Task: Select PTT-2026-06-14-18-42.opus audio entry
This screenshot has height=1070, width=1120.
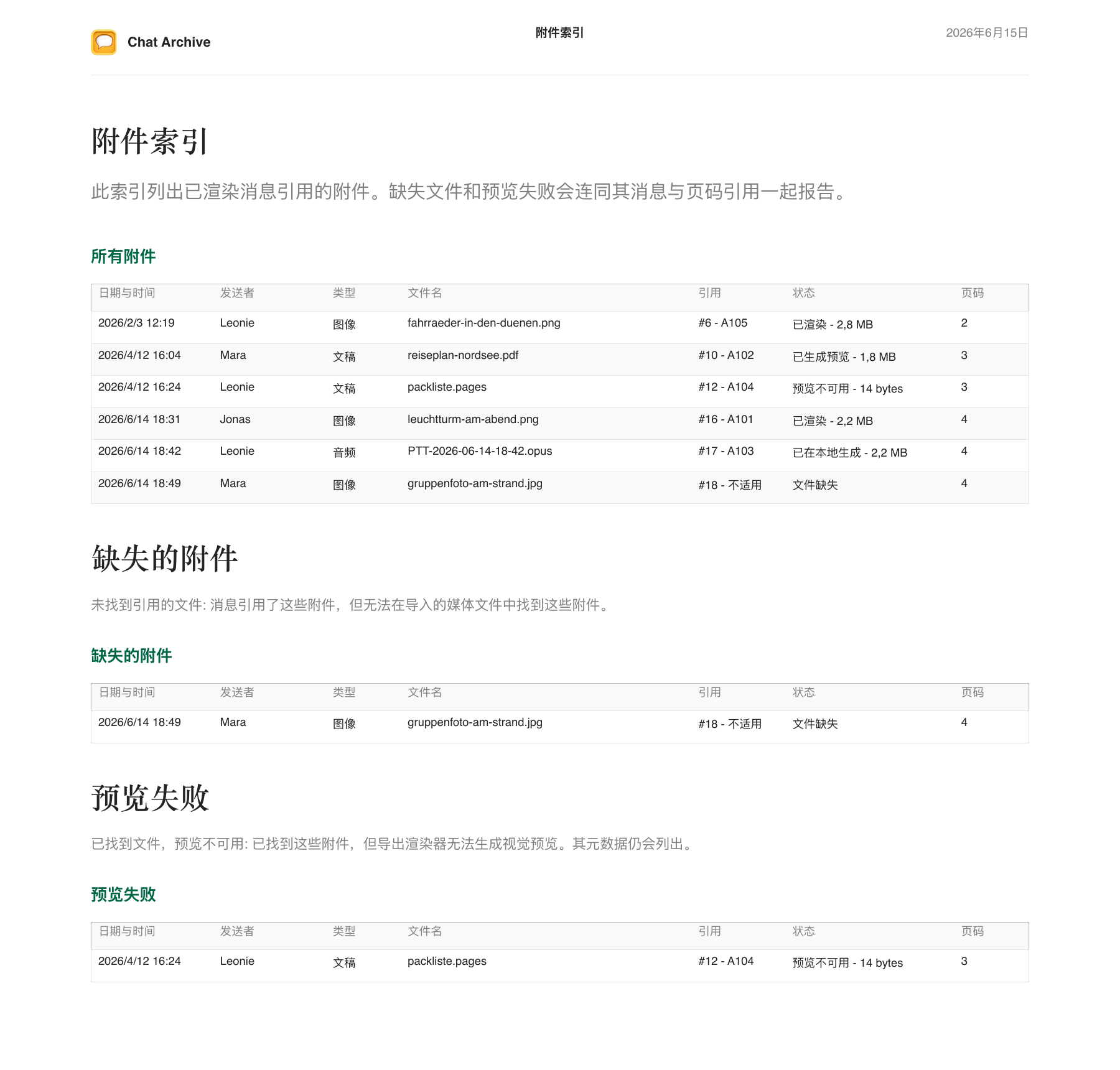Action: click(480, 452)
